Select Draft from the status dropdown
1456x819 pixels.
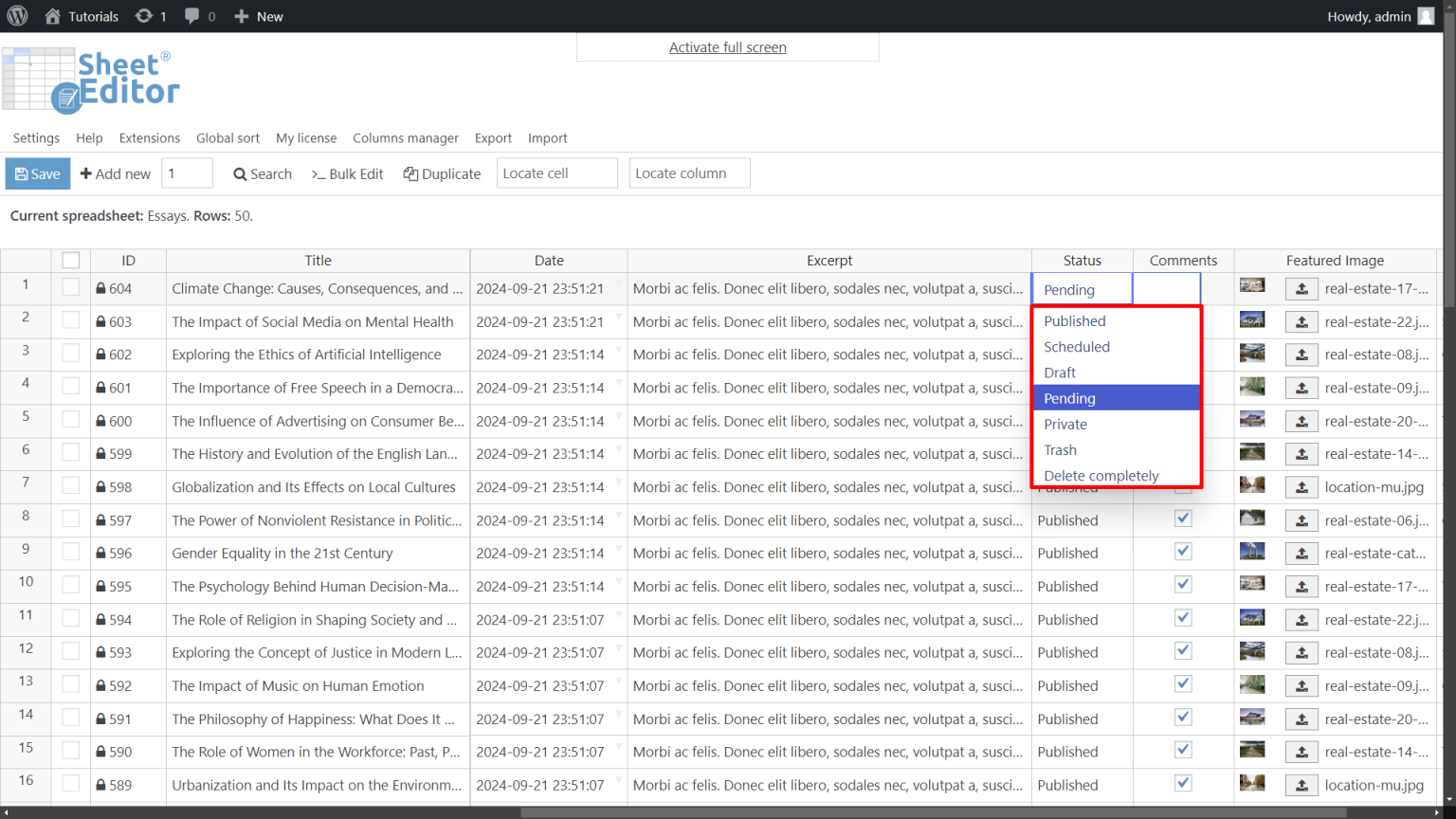[1059, 372]
